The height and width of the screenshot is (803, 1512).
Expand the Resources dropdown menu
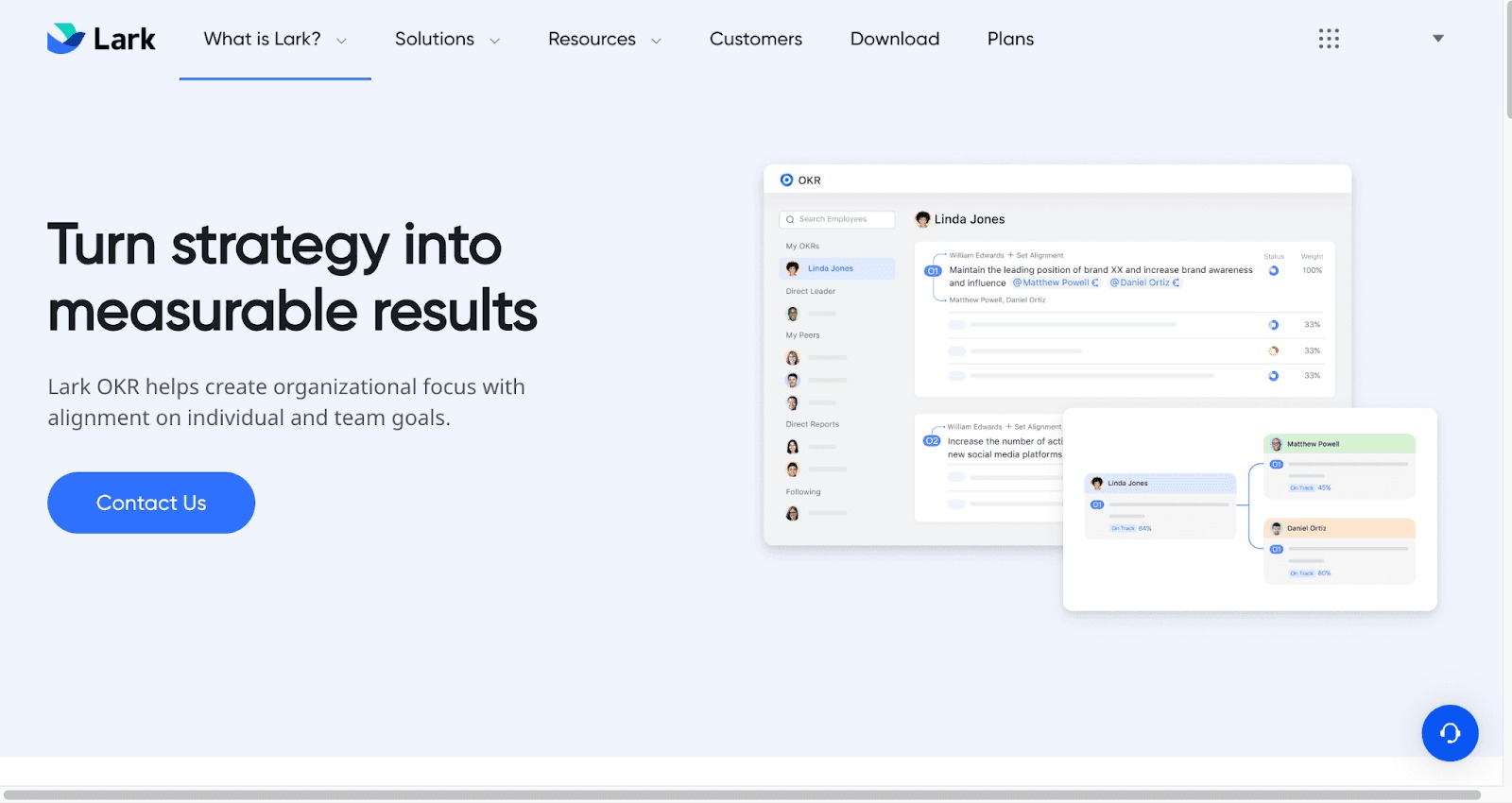[604, 39]
